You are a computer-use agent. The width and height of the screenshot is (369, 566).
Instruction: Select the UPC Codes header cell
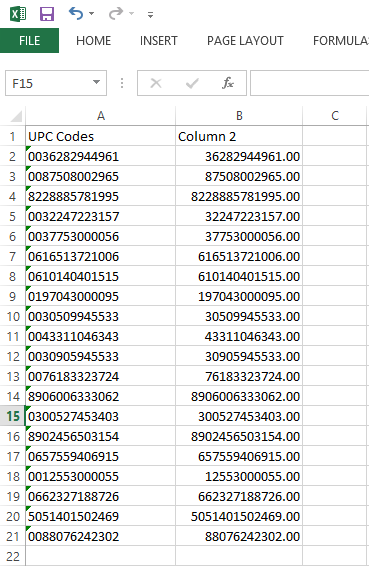(x=100, y=136)
